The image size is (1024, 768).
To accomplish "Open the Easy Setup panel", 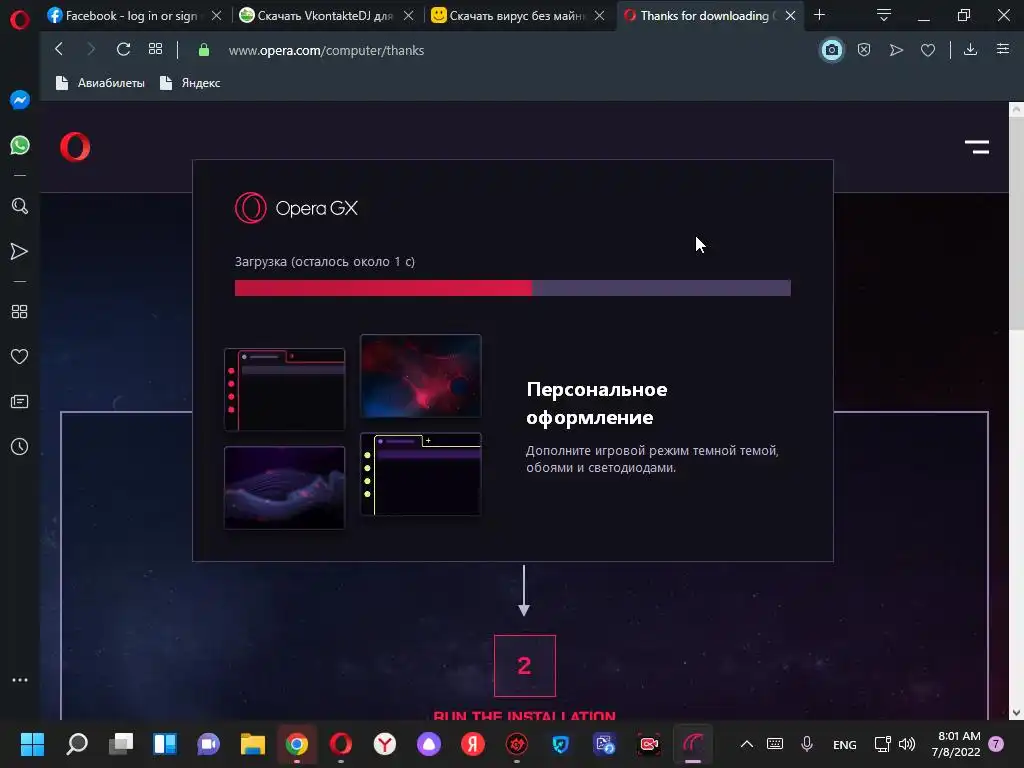I will [1002, 49].
